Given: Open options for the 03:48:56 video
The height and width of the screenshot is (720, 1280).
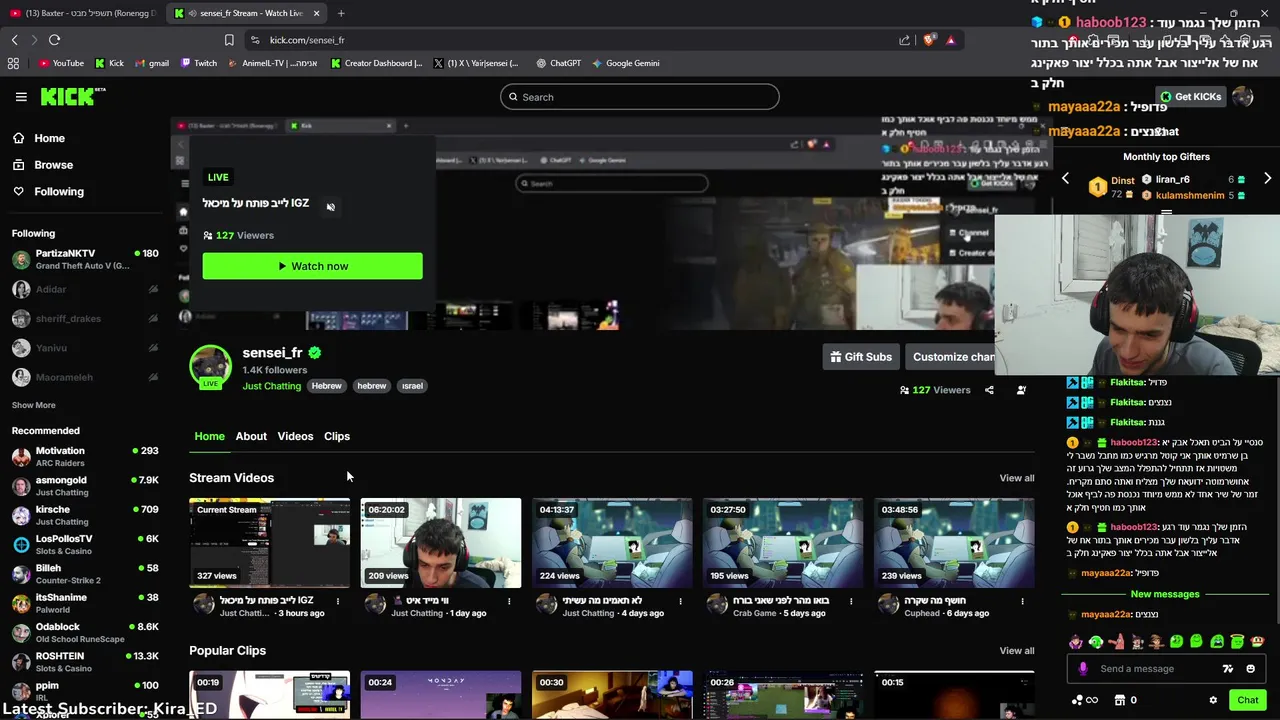Looking at the screenshot, I should pyautogui.click(x=1022, y=601).
